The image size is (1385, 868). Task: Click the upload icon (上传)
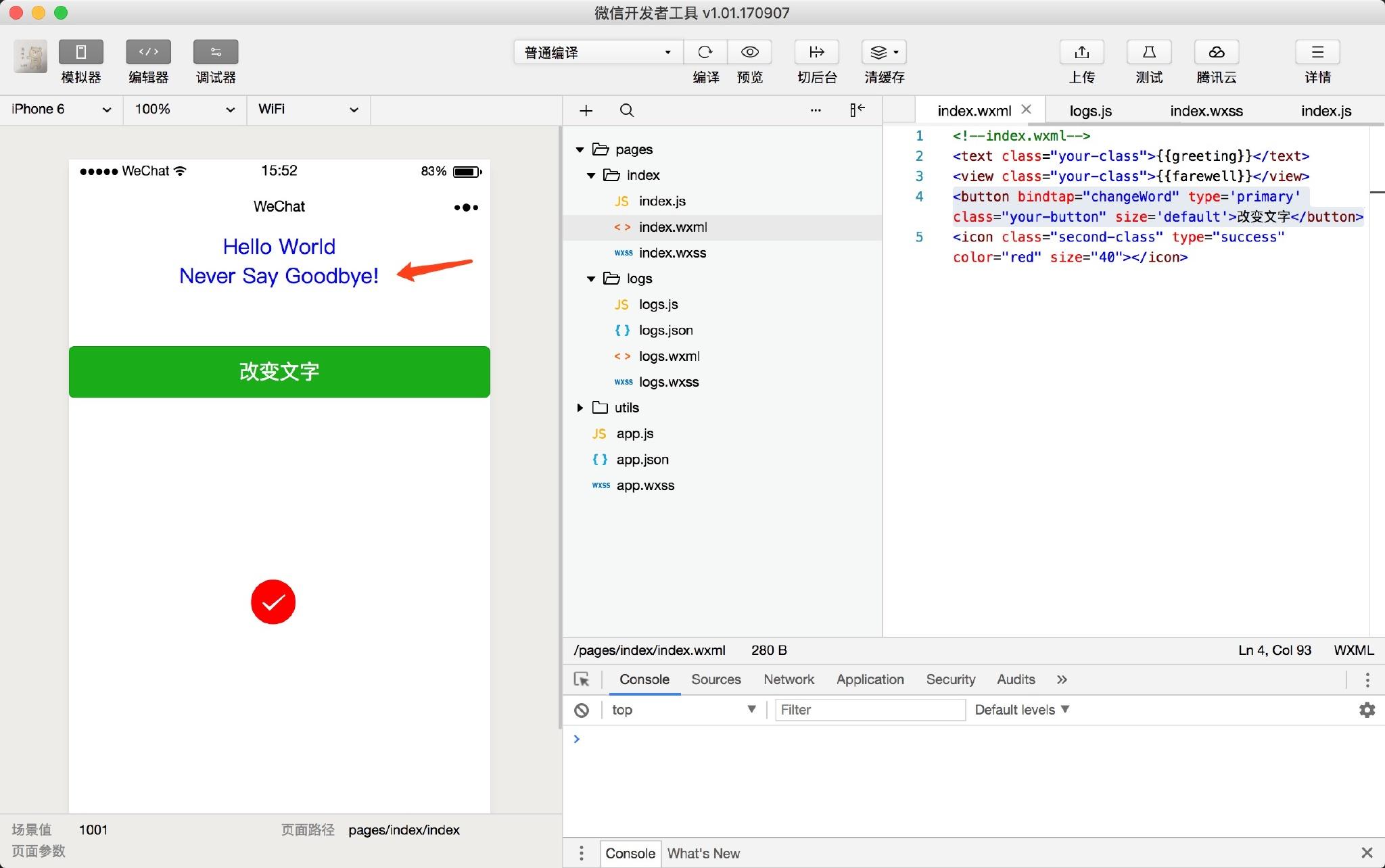(1081, 52)
